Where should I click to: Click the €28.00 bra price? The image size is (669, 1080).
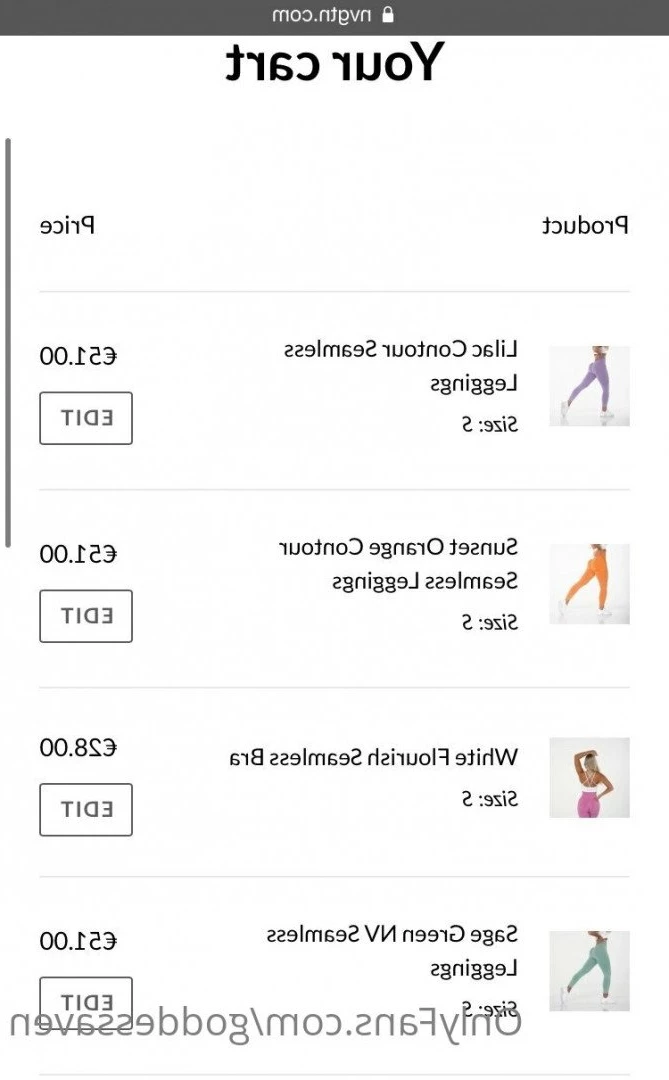coord(78,747)
